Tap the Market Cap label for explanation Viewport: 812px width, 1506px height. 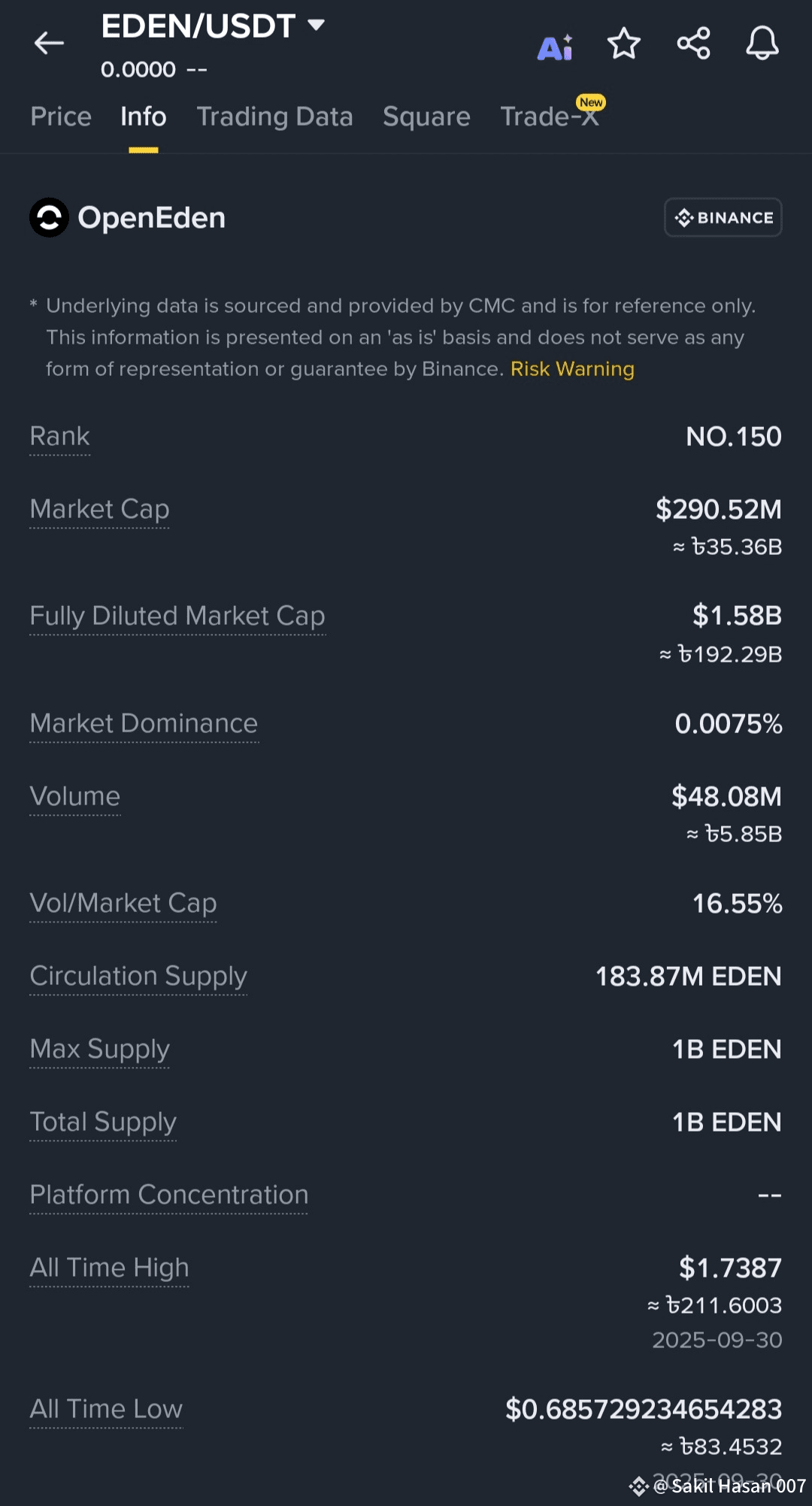(99, 509)
